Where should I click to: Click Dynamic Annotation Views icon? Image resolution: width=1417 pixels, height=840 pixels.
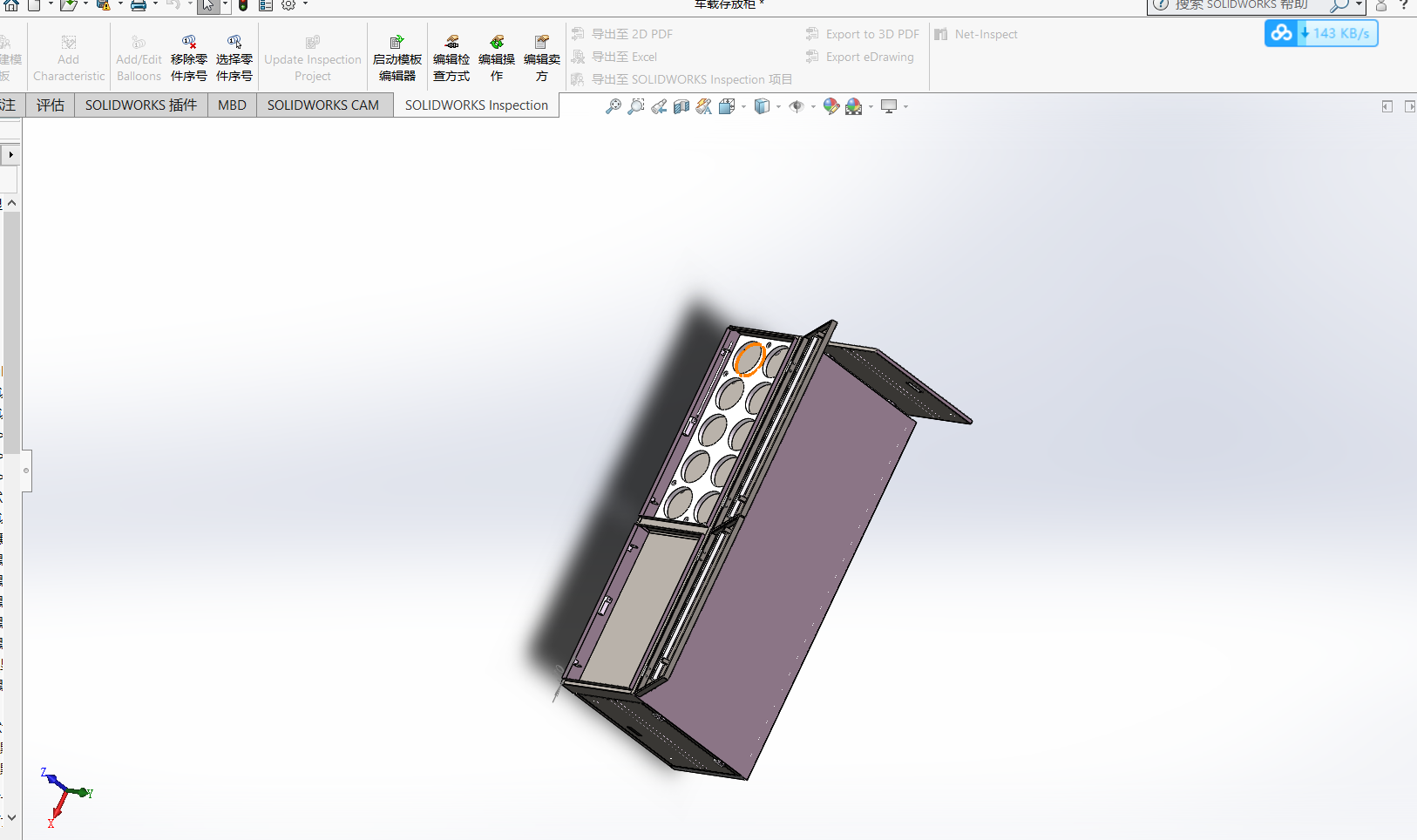(x=704, y=106)
